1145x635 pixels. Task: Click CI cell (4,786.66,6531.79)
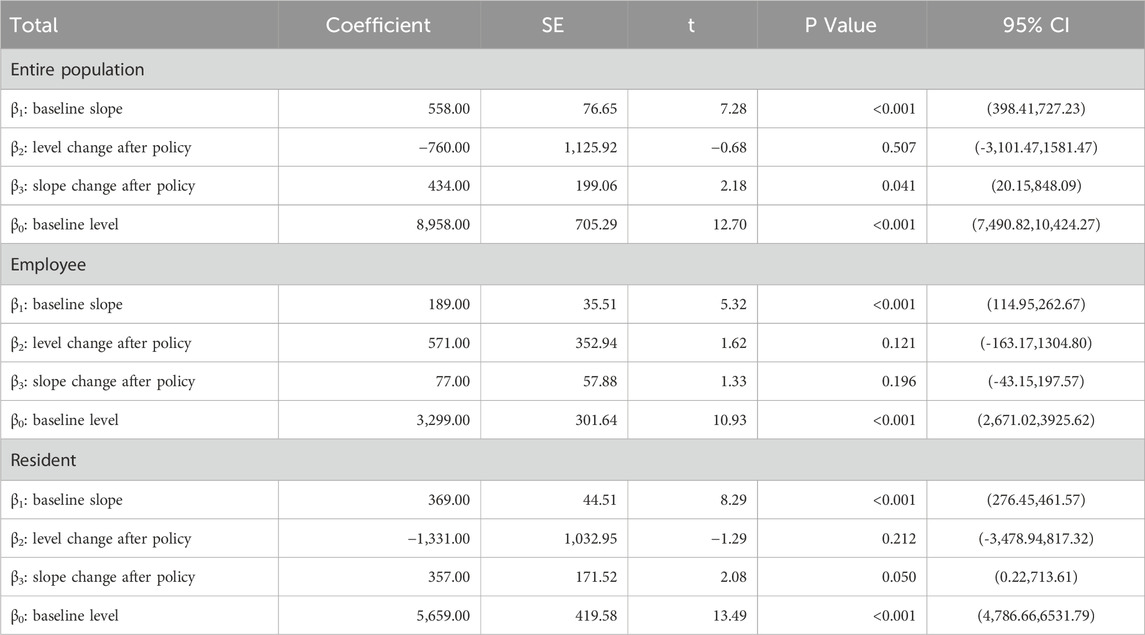click(x=1035, y=615)
